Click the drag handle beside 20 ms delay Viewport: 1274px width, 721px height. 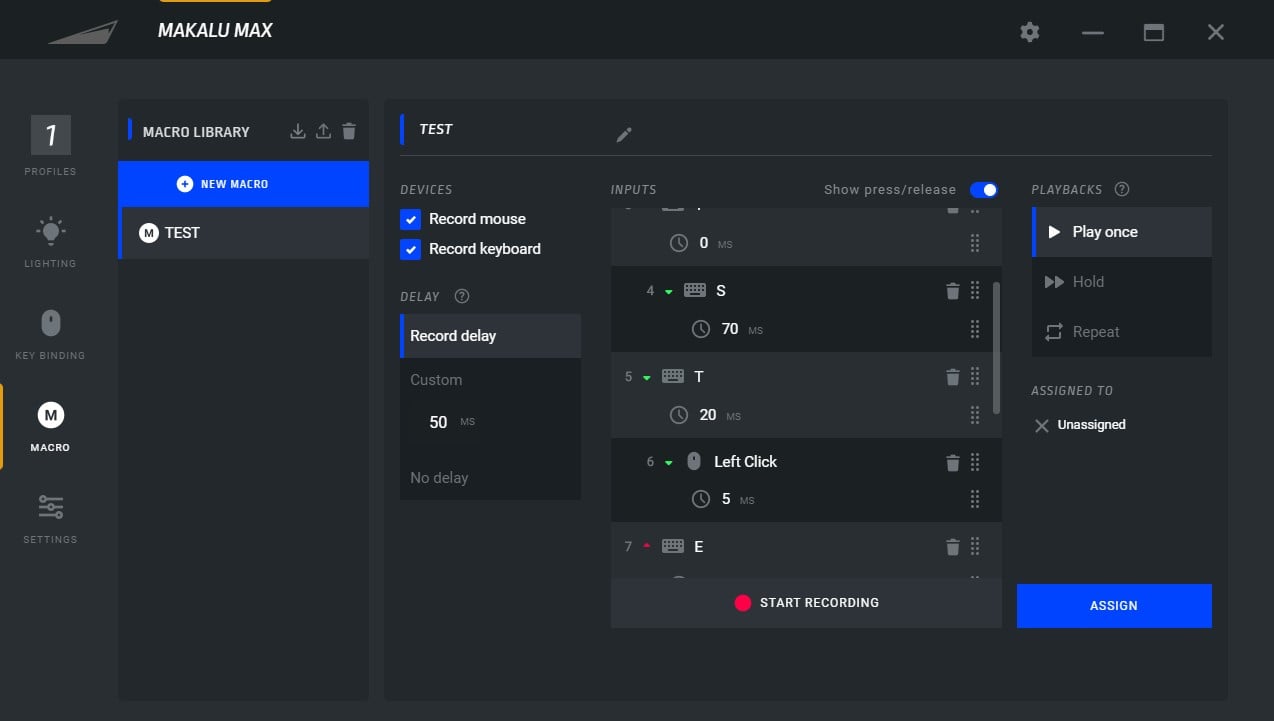[975, 415]
